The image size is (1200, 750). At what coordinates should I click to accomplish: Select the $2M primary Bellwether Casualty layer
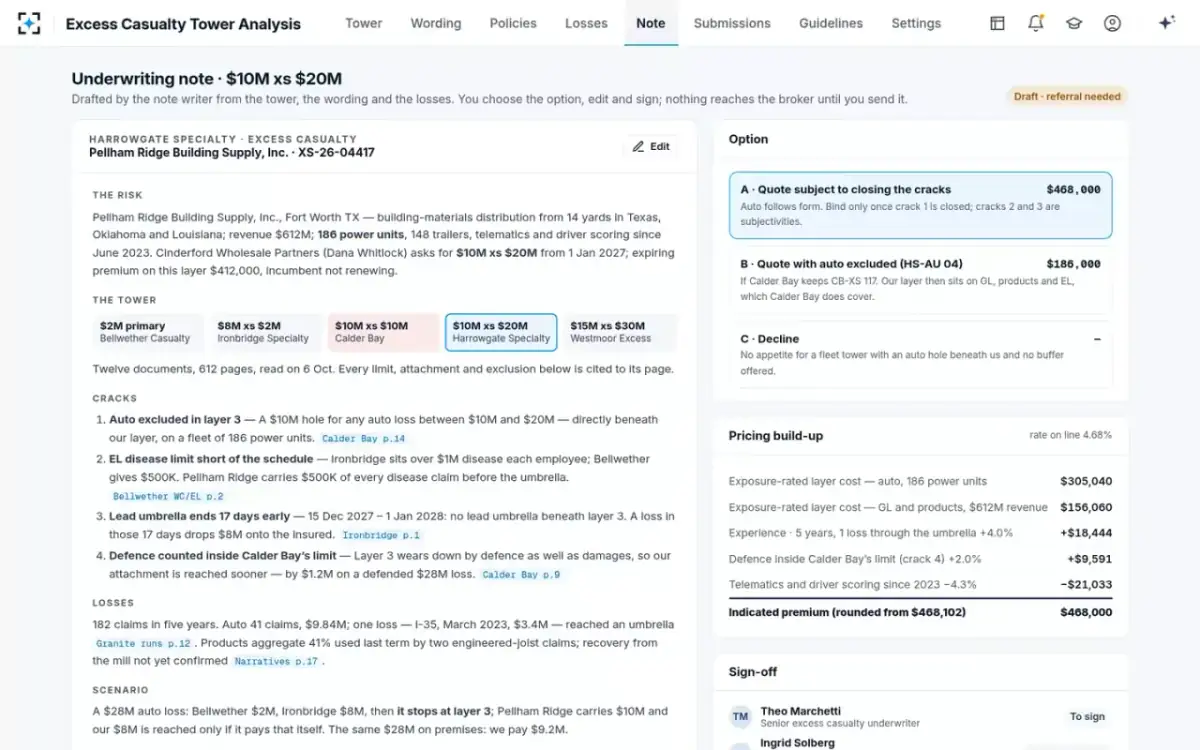click(x=147, y=332)
